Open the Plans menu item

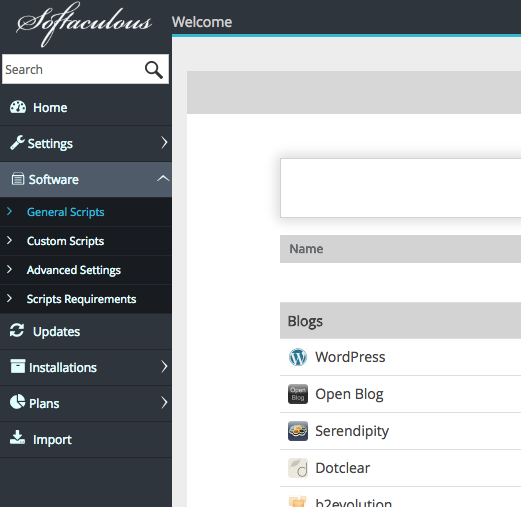coord(86,403)
